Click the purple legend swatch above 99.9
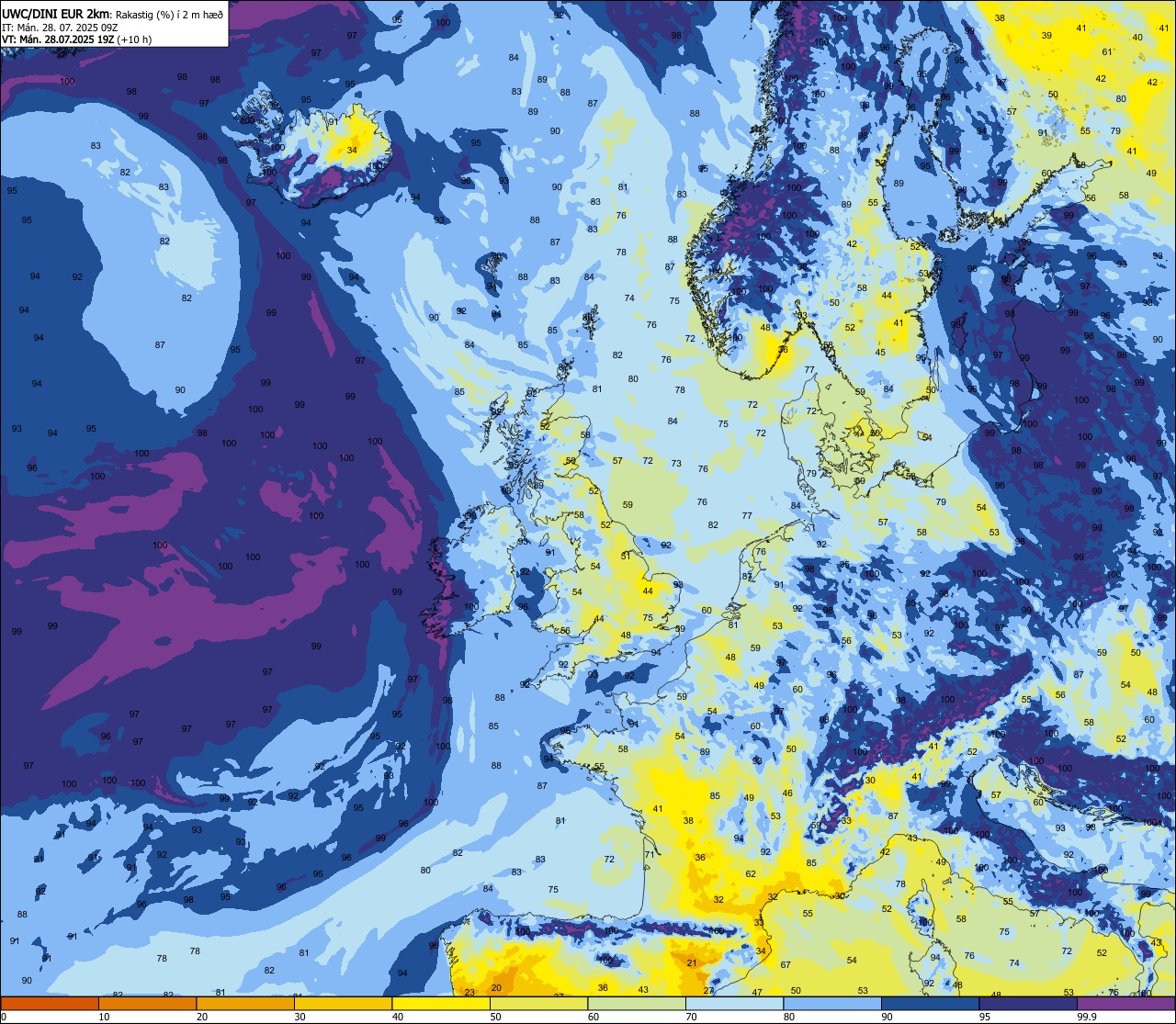This screenshot has width=1176, height=1024. [1126, 1003]
